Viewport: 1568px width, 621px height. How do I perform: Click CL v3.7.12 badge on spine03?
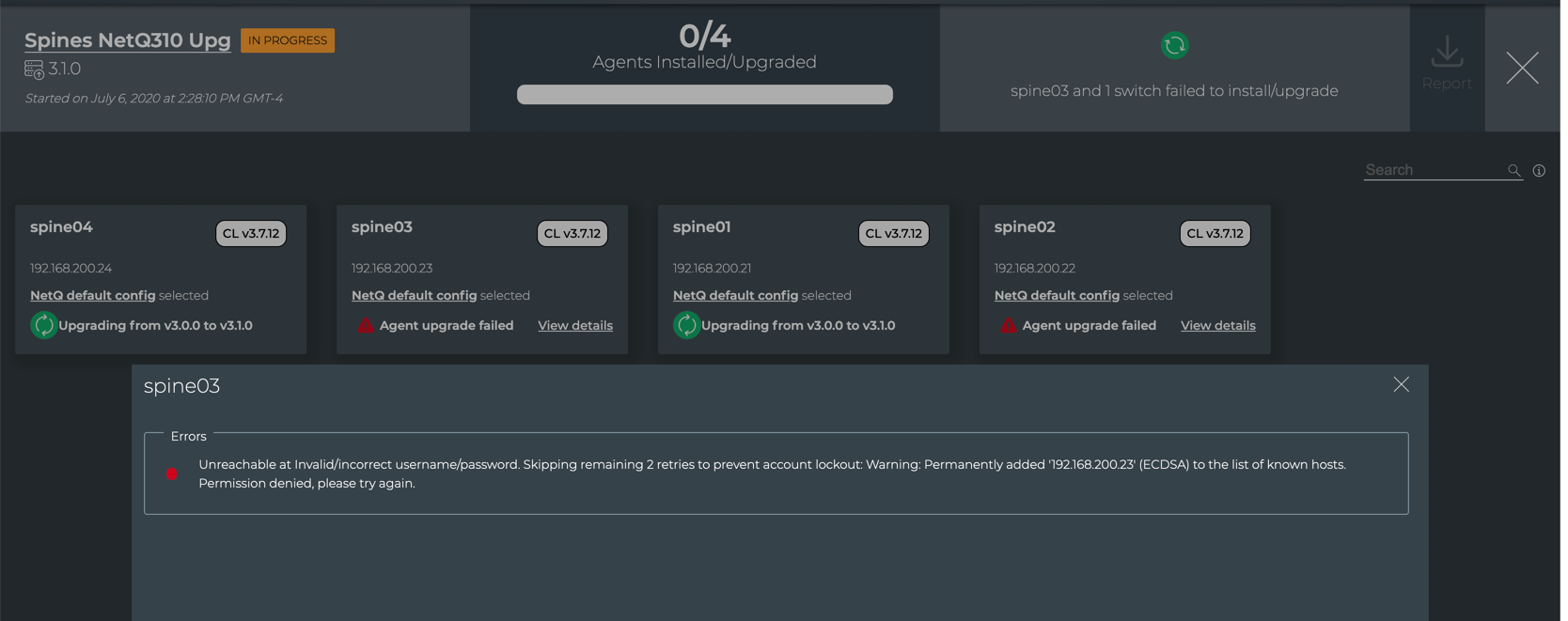coord(572,234)
